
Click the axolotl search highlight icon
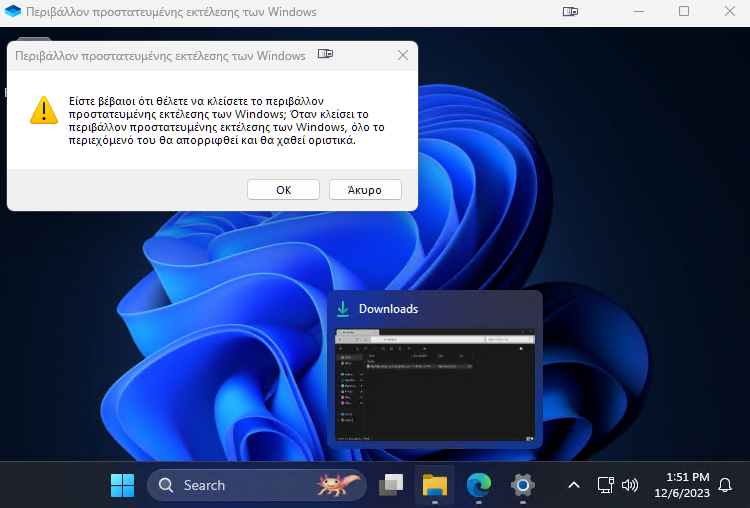pos(338,484)
